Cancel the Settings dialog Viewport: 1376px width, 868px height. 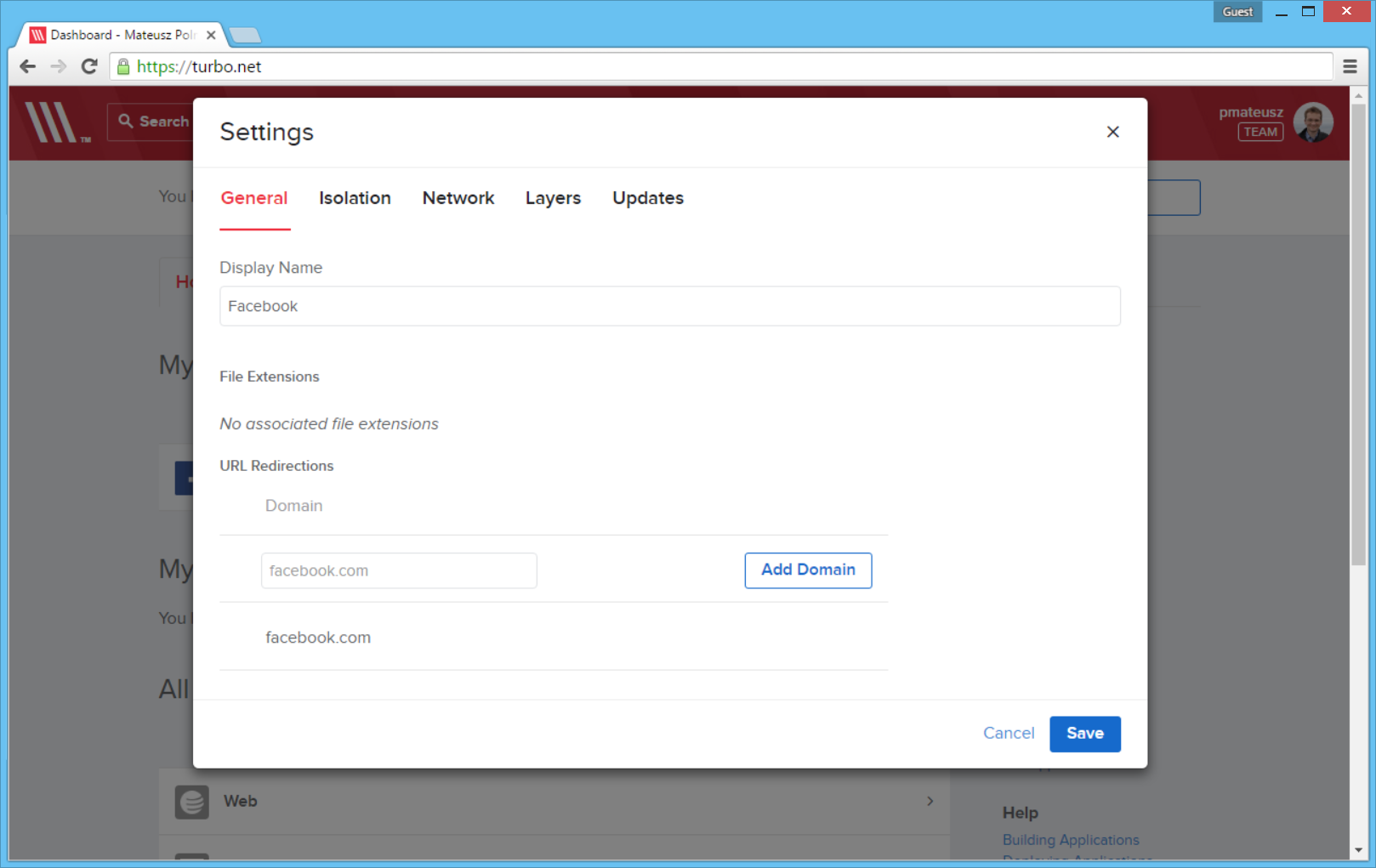1008,733
